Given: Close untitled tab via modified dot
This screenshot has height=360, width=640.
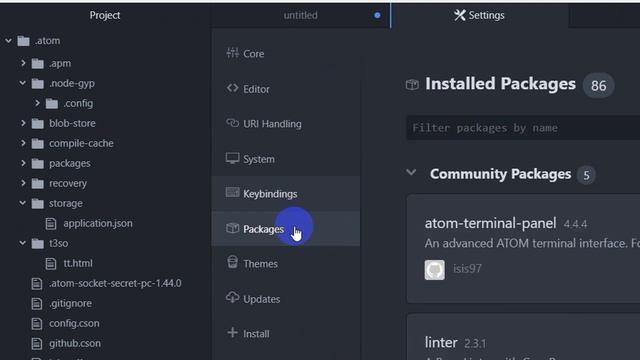Looking at the screenshot, I should coord(377,15).
